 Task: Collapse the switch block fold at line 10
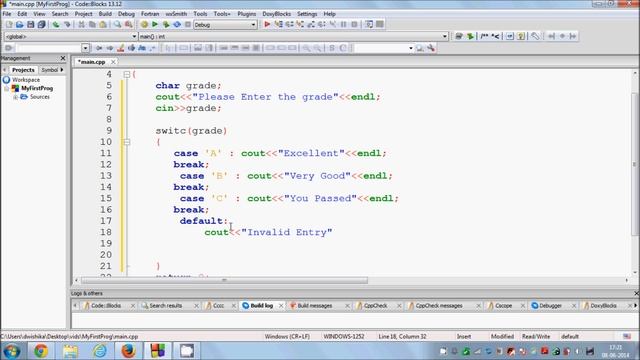click(127, 142)
